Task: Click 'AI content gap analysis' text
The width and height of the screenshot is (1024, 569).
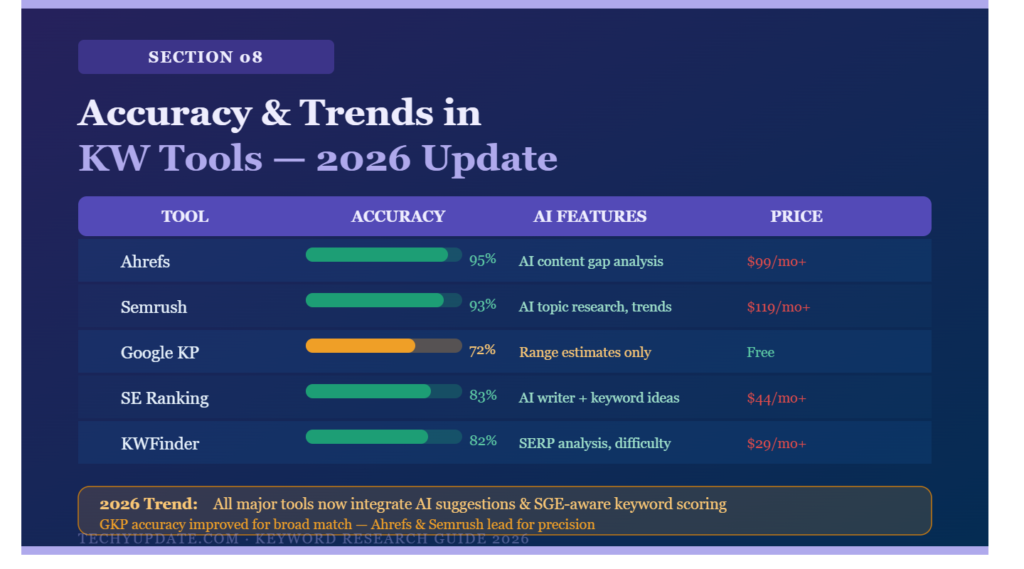Action: [591, 261]
